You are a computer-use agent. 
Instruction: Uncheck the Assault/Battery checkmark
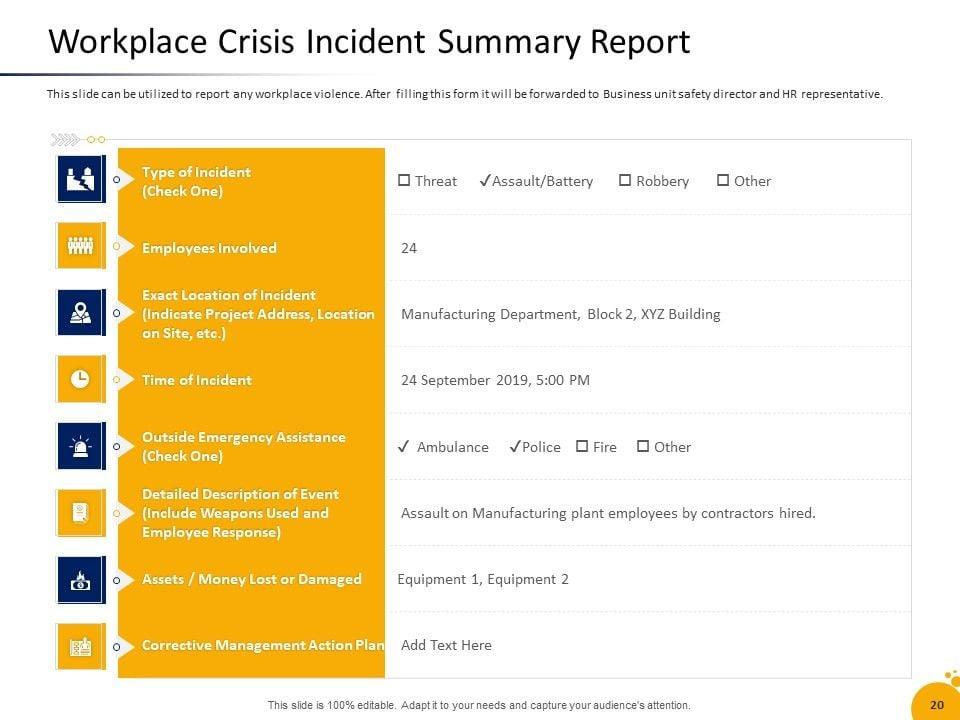[x=485, y=181]
